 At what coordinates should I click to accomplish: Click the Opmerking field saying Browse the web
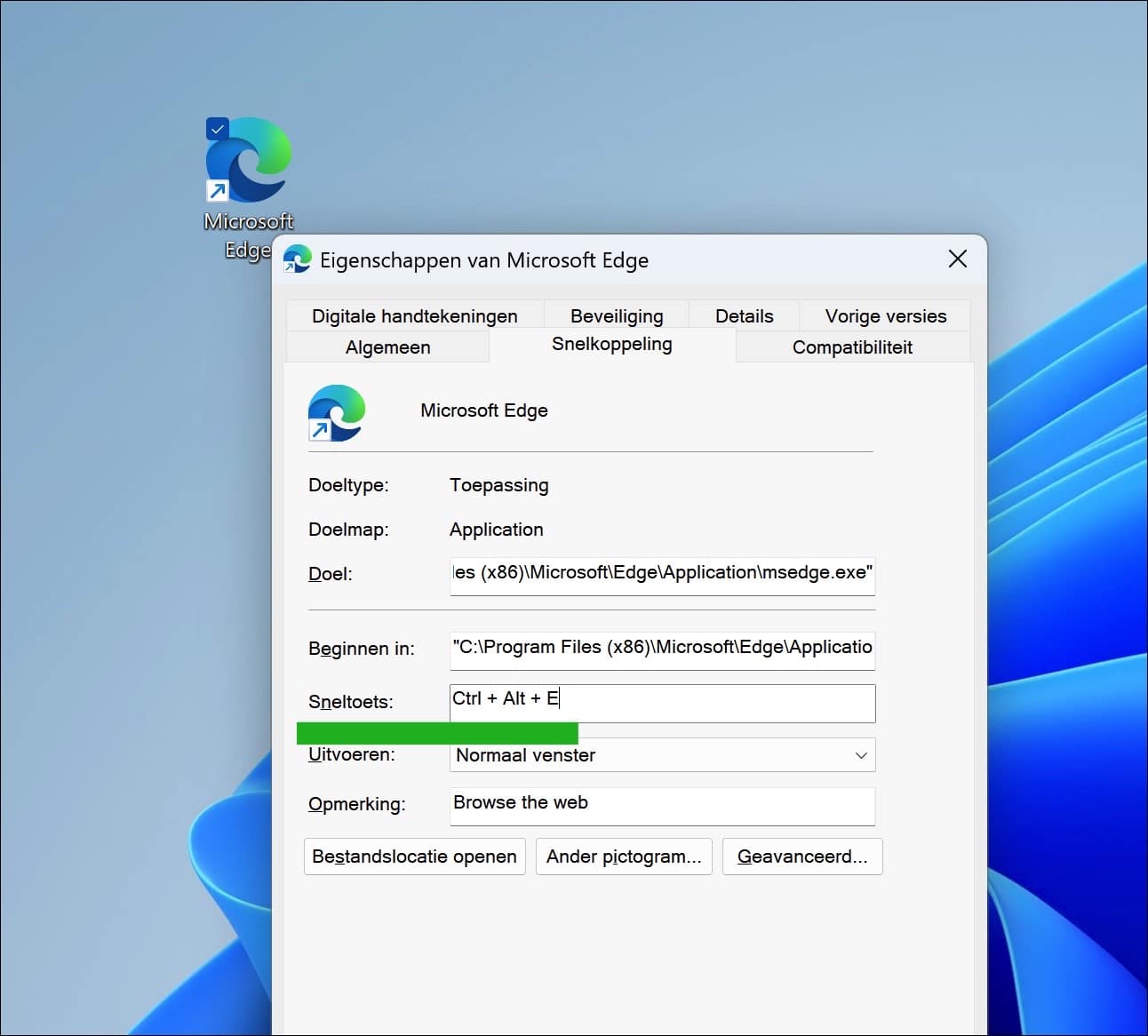pos(662,805)
